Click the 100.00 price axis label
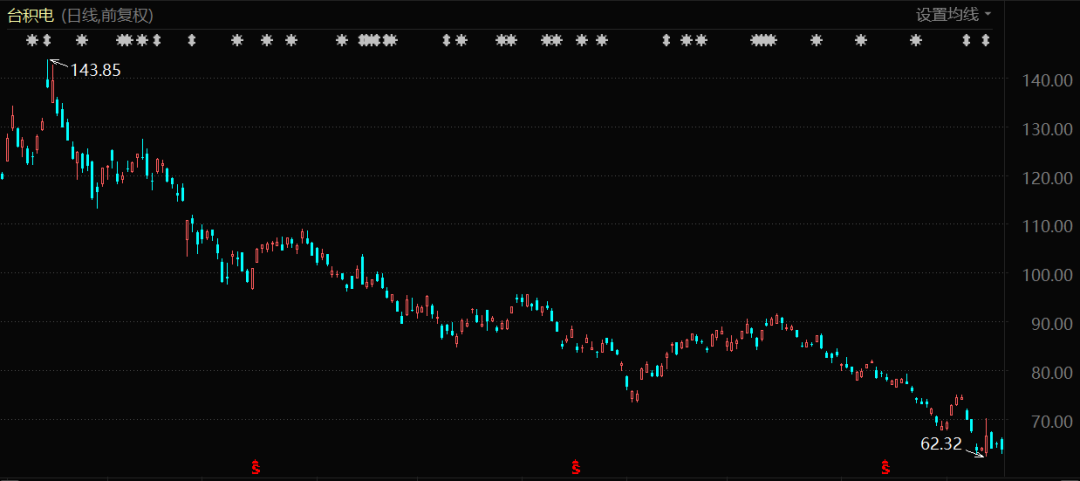Screen dimensions: 1080x481 point(1040,275)
